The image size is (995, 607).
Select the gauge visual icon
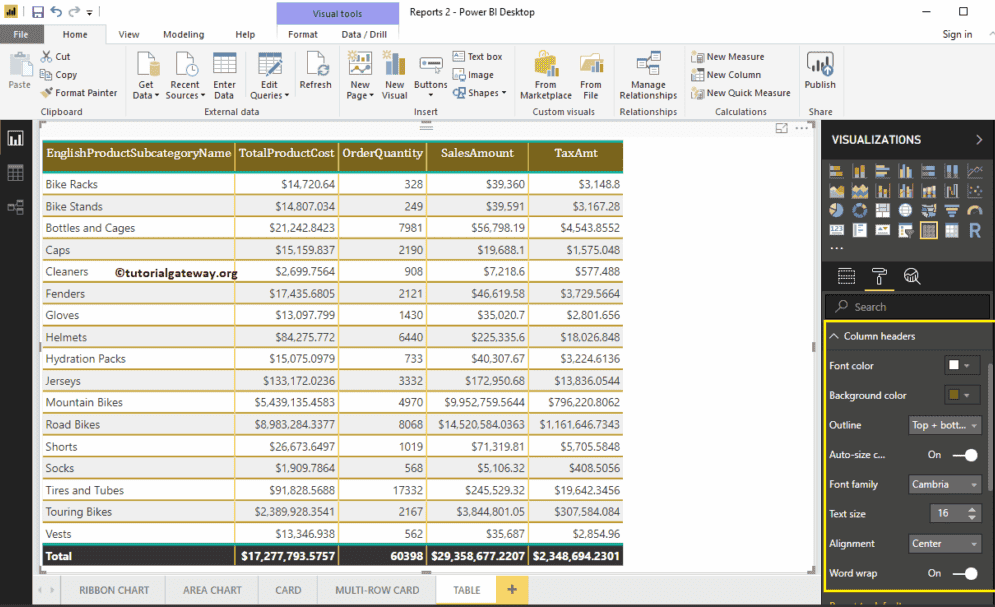(975, 210)
